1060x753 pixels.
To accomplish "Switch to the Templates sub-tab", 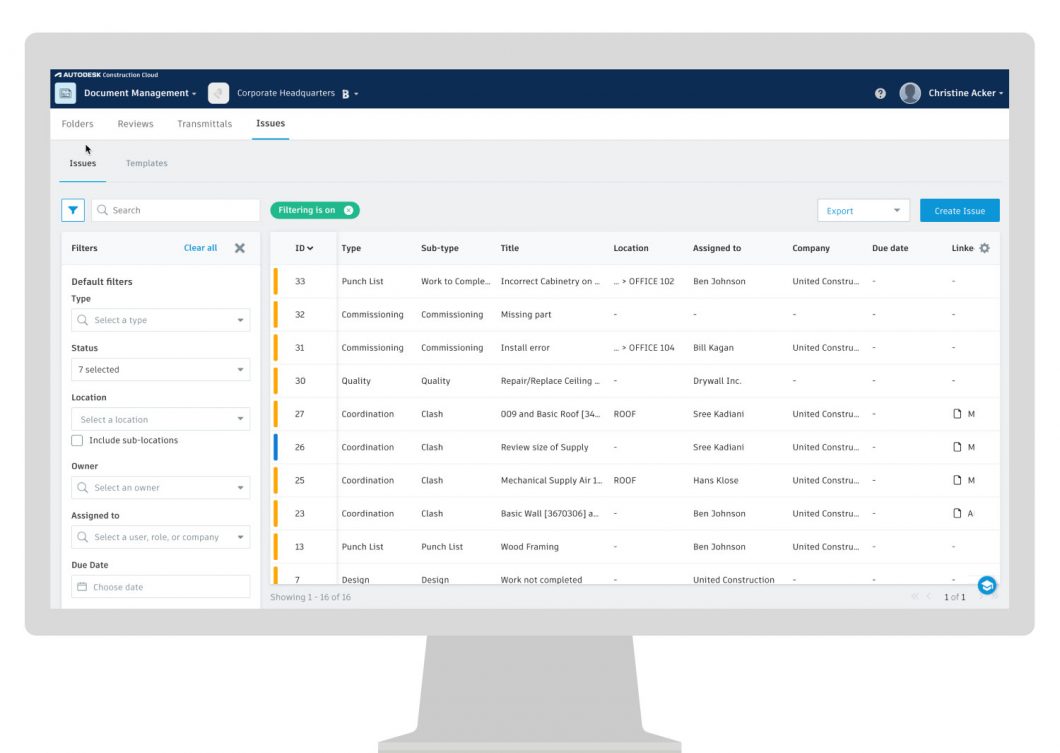I will (x=147, y=163).
